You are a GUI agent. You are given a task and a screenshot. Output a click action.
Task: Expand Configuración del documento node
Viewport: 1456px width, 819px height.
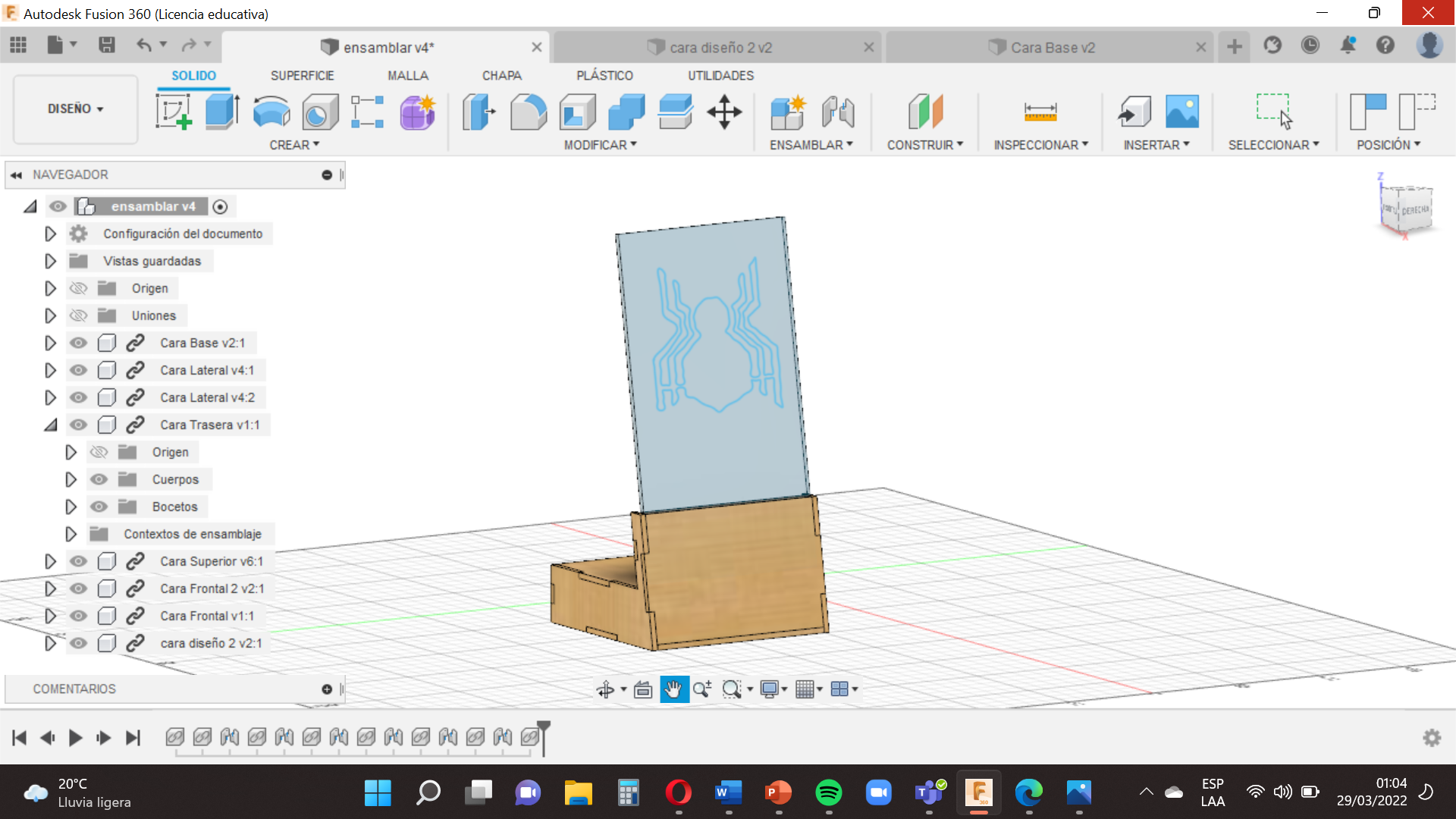click(50, 234)
